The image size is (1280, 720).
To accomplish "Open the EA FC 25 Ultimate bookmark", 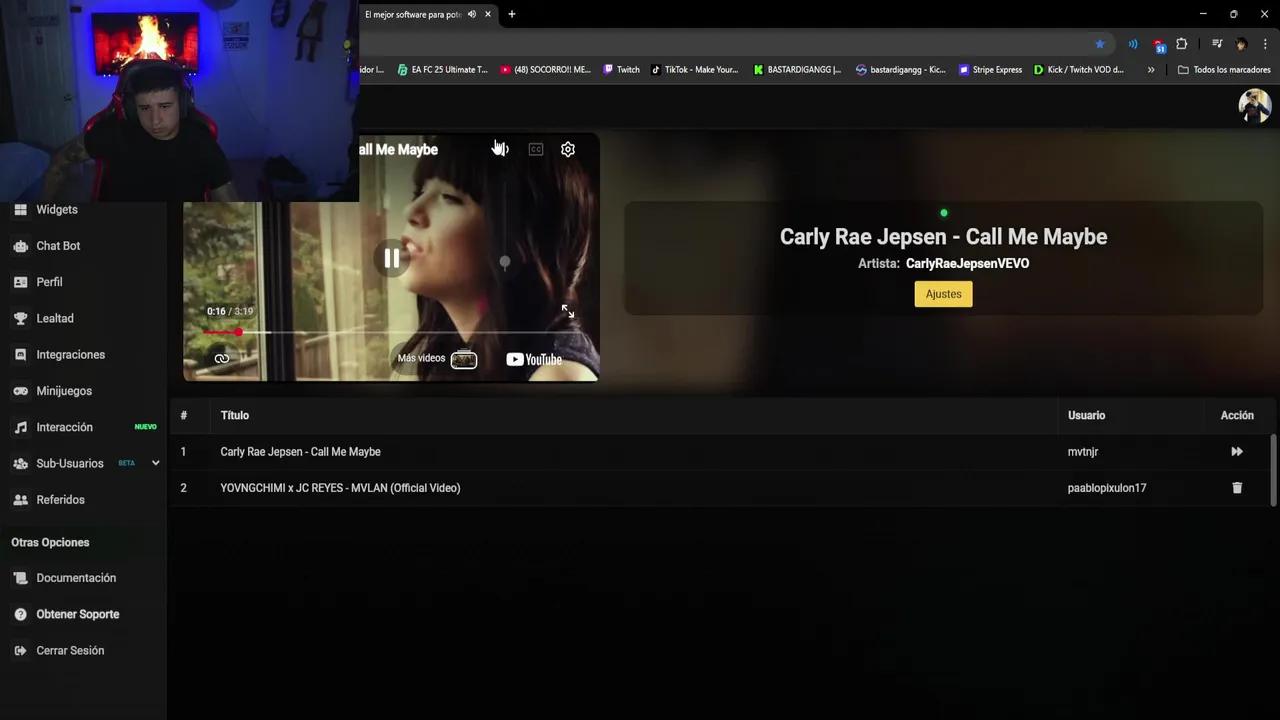I will tap(442, 70).
